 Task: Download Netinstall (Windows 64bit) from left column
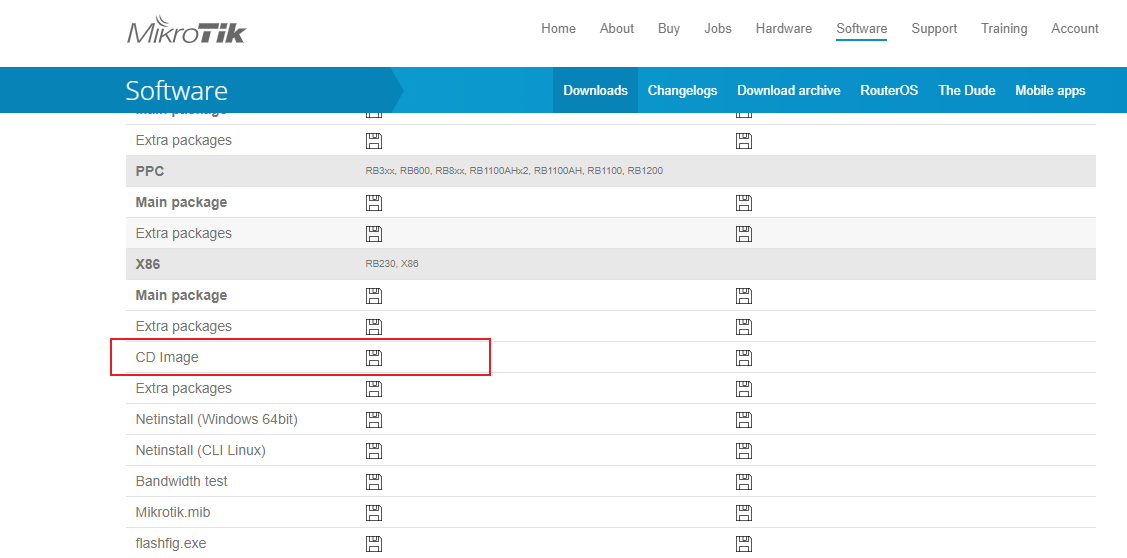pos(374,420)
